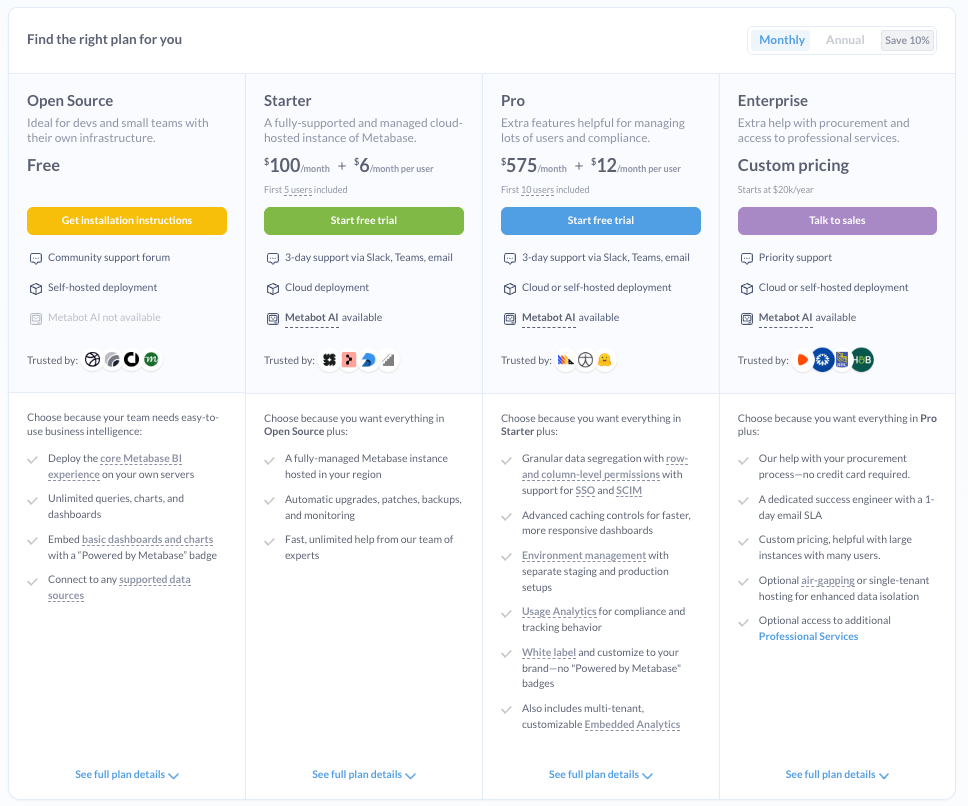Viewport: 968px width, 806px height.
Task: Click the Community support forum chat icon
Action: [x=36, y=258]
